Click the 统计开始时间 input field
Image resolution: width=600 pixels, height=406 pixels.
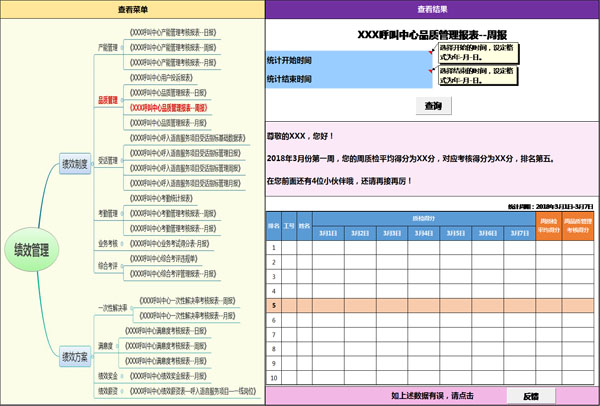tap(349, 60)
